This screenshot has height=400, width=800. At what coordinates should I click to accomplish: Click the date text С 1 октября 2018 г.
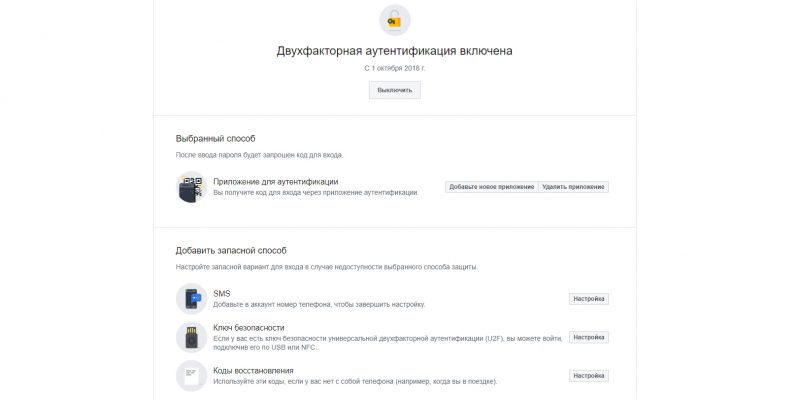click(x=394, y=68)
